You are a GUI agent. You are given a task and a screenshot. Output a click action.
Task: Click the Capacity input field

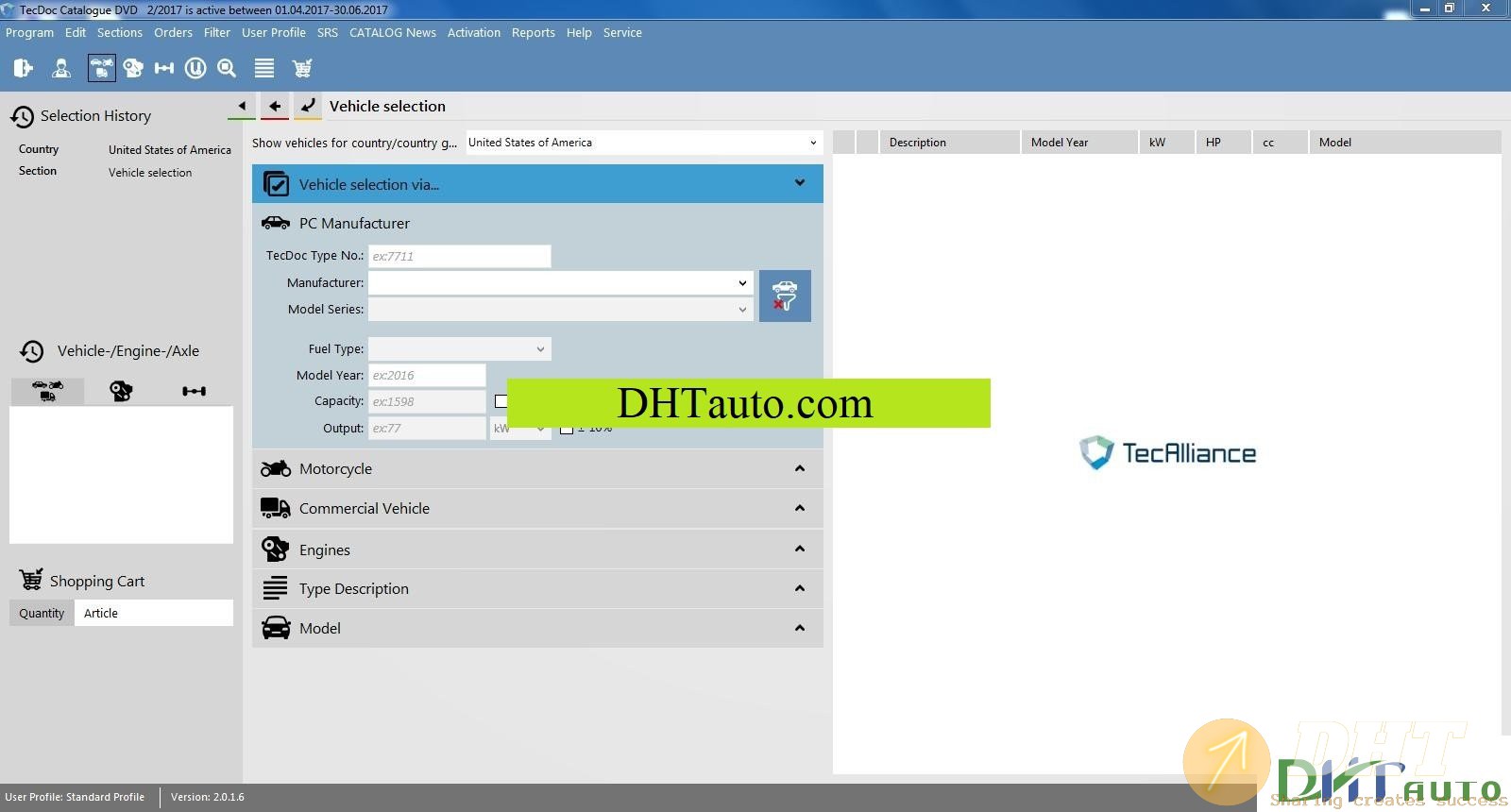pyautogui.click(x=427, y=401)
